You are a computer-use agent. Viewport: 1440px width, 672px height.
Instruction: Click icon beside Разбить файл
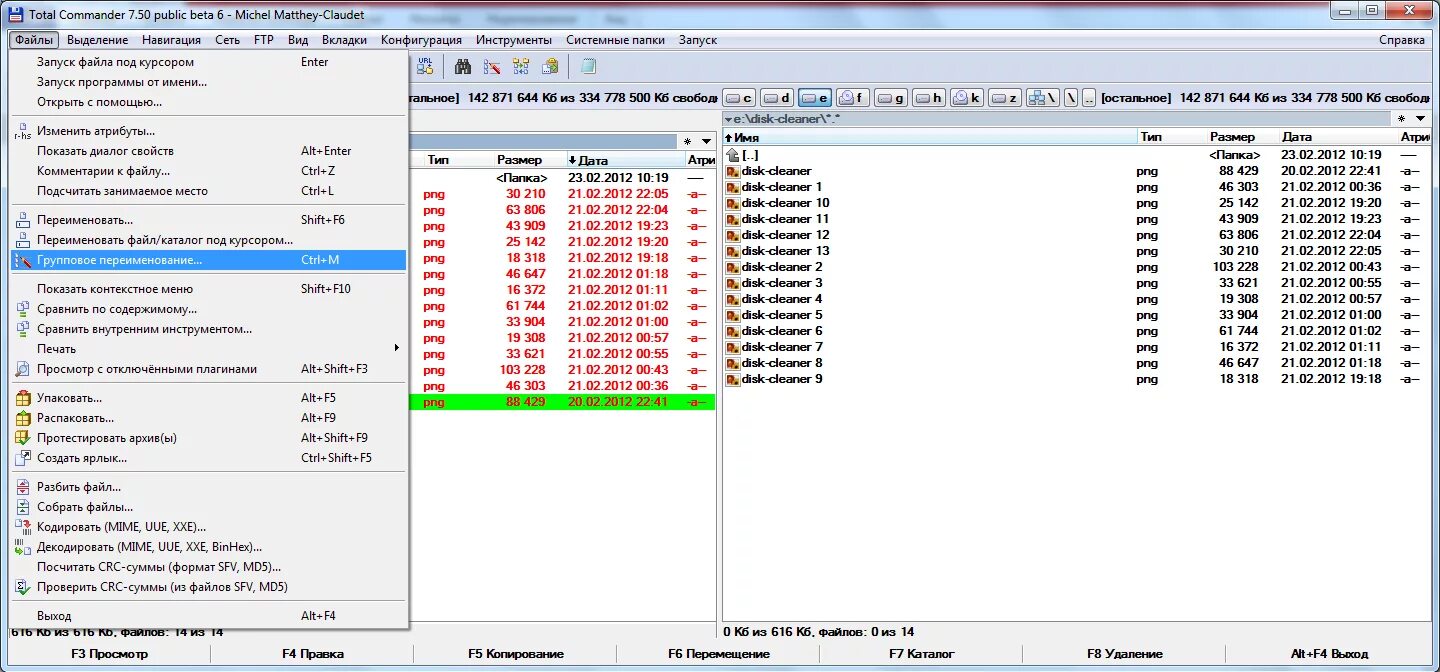tap(23, 487)
